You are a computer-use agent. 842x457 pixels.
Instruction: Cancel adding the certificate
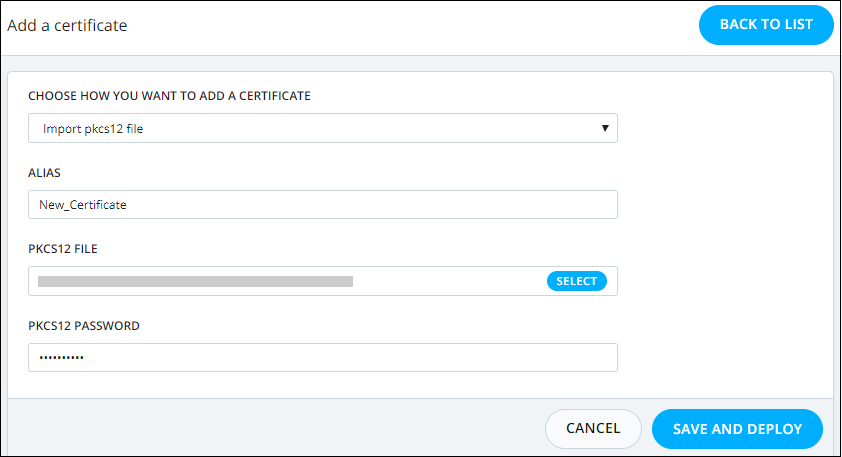pyautogui.click(x=593, y=429)
